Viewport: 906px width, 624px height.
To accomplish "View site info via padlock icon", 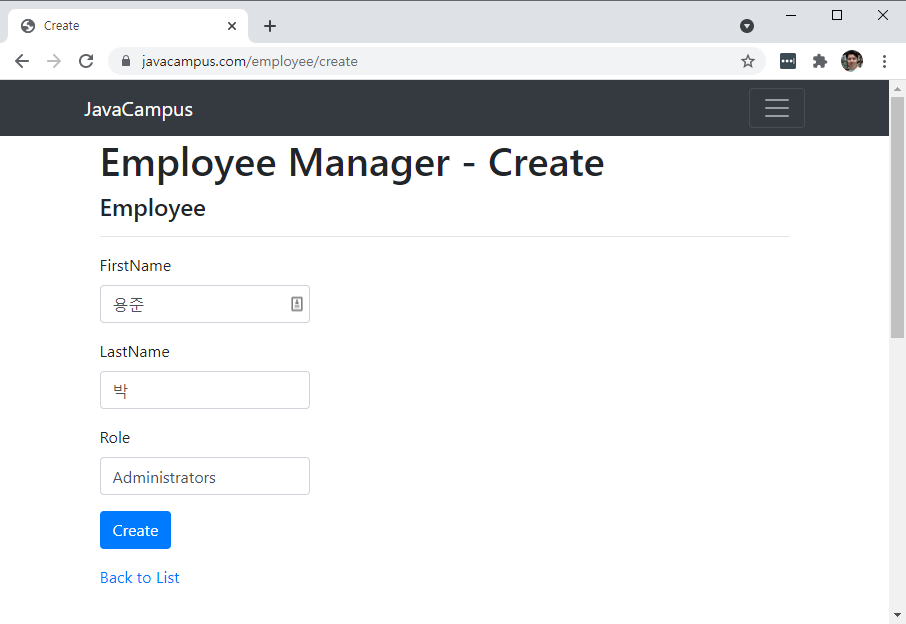I will pos(126,61).
